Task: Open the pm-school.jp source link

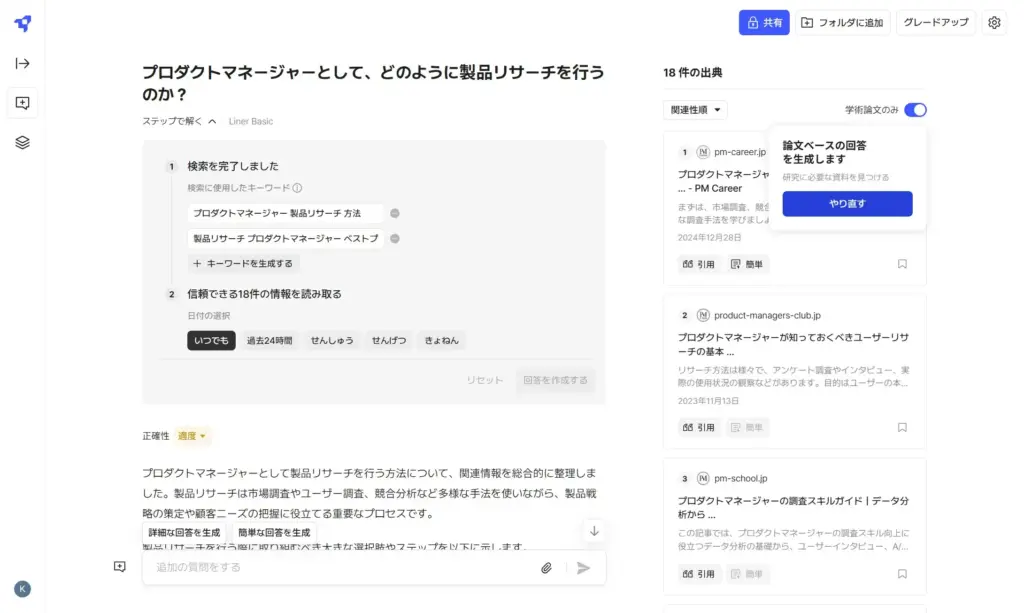Action: point(740,479)
